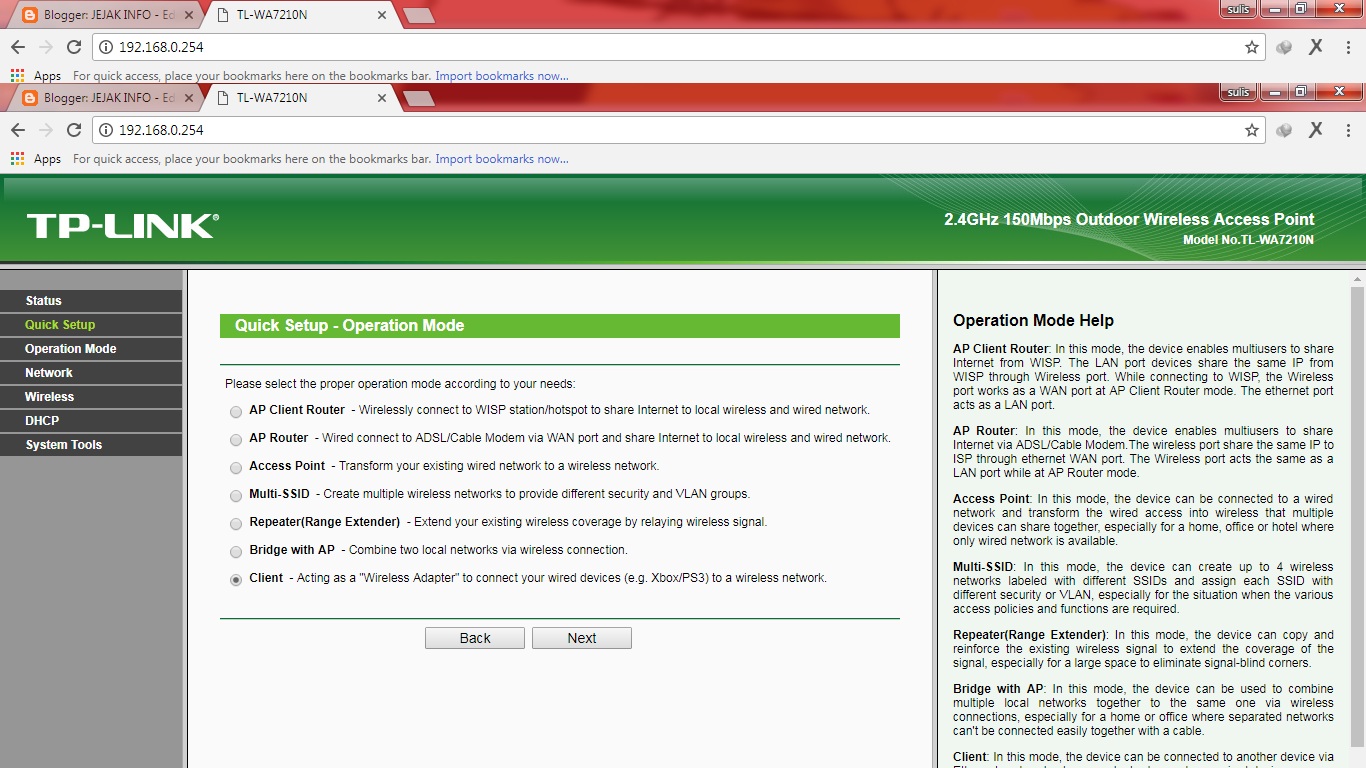Click the upper Import bookmarks now link
This screenshot has width=1366, height=768.
coord(502,76)
